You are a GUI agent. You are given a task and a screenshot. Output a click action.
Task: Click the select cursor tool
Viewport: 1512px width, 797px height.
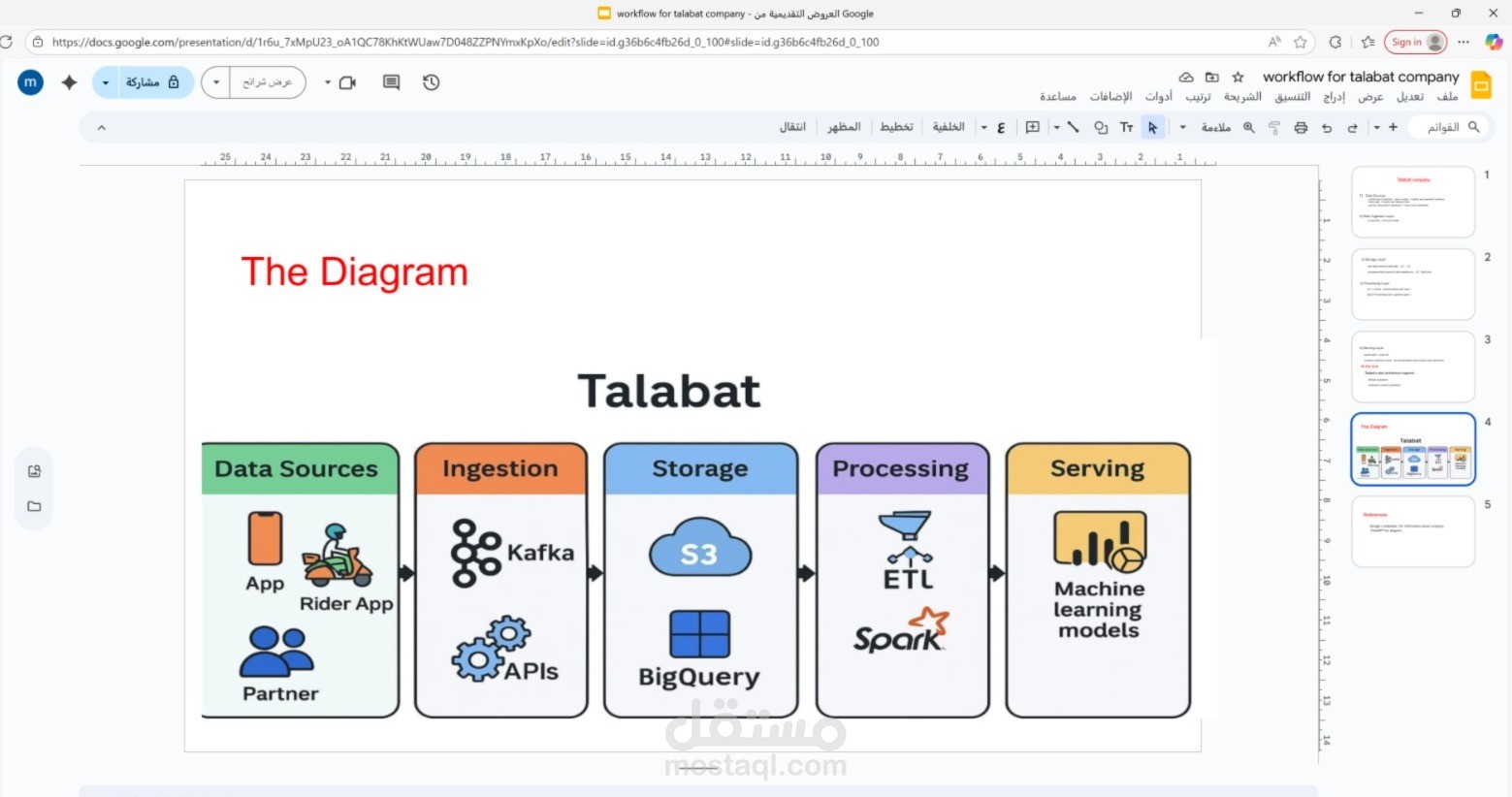(x=1152, y=127)
